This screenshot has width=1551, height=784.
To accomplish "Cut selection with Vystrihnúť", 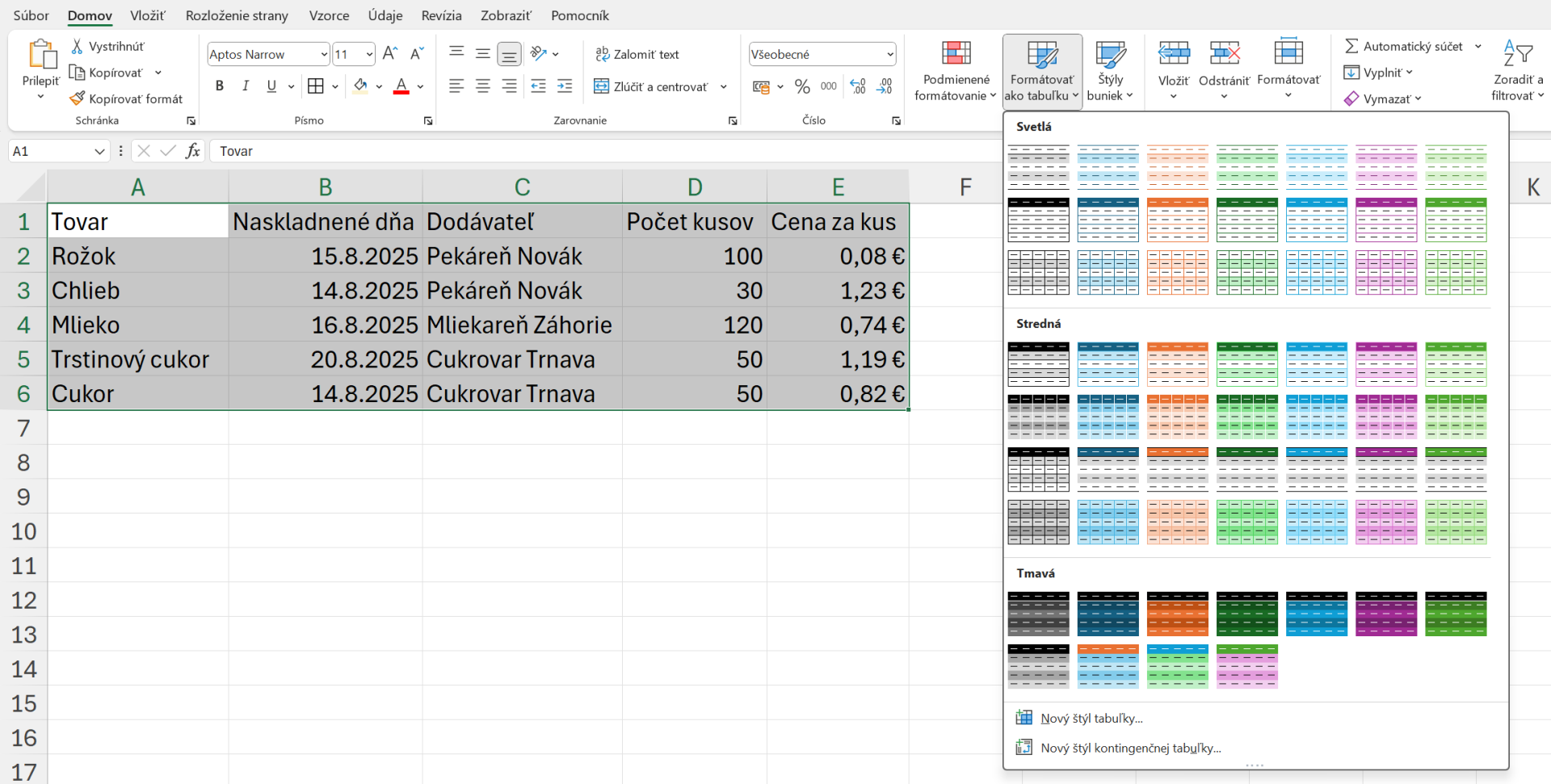I will 107,46.
